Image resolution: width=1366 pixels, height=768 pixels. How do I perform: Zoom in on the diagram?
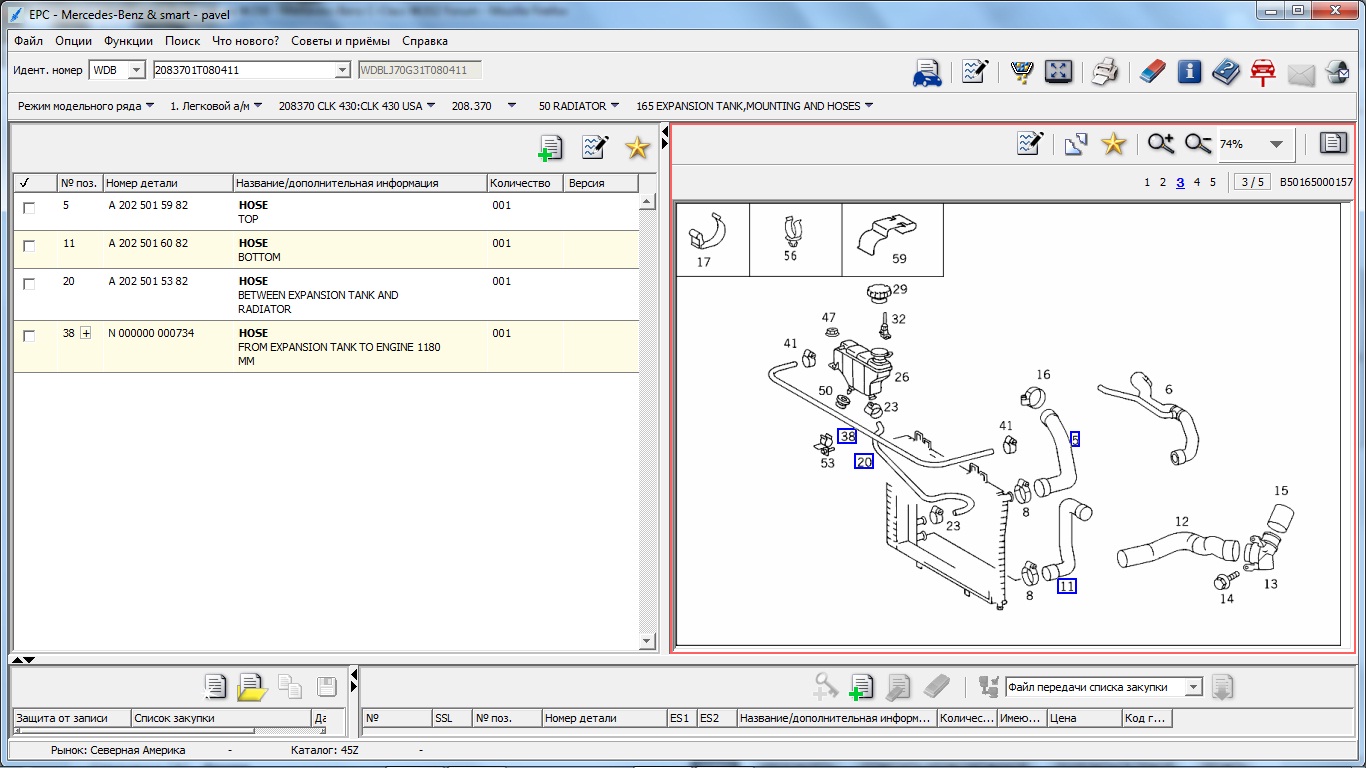coord(1160,144)
